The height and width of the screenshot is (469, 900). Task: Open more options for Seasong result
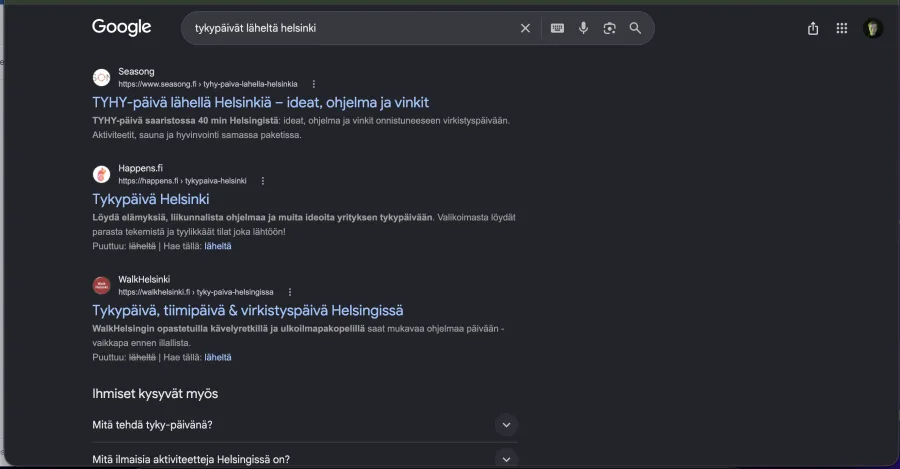(313, 84)
